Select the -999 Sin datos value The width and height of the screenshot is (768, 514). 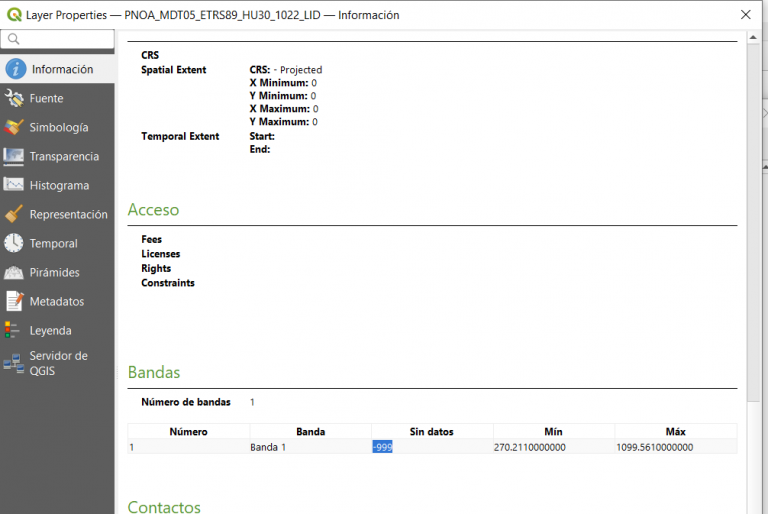(382, 447)
